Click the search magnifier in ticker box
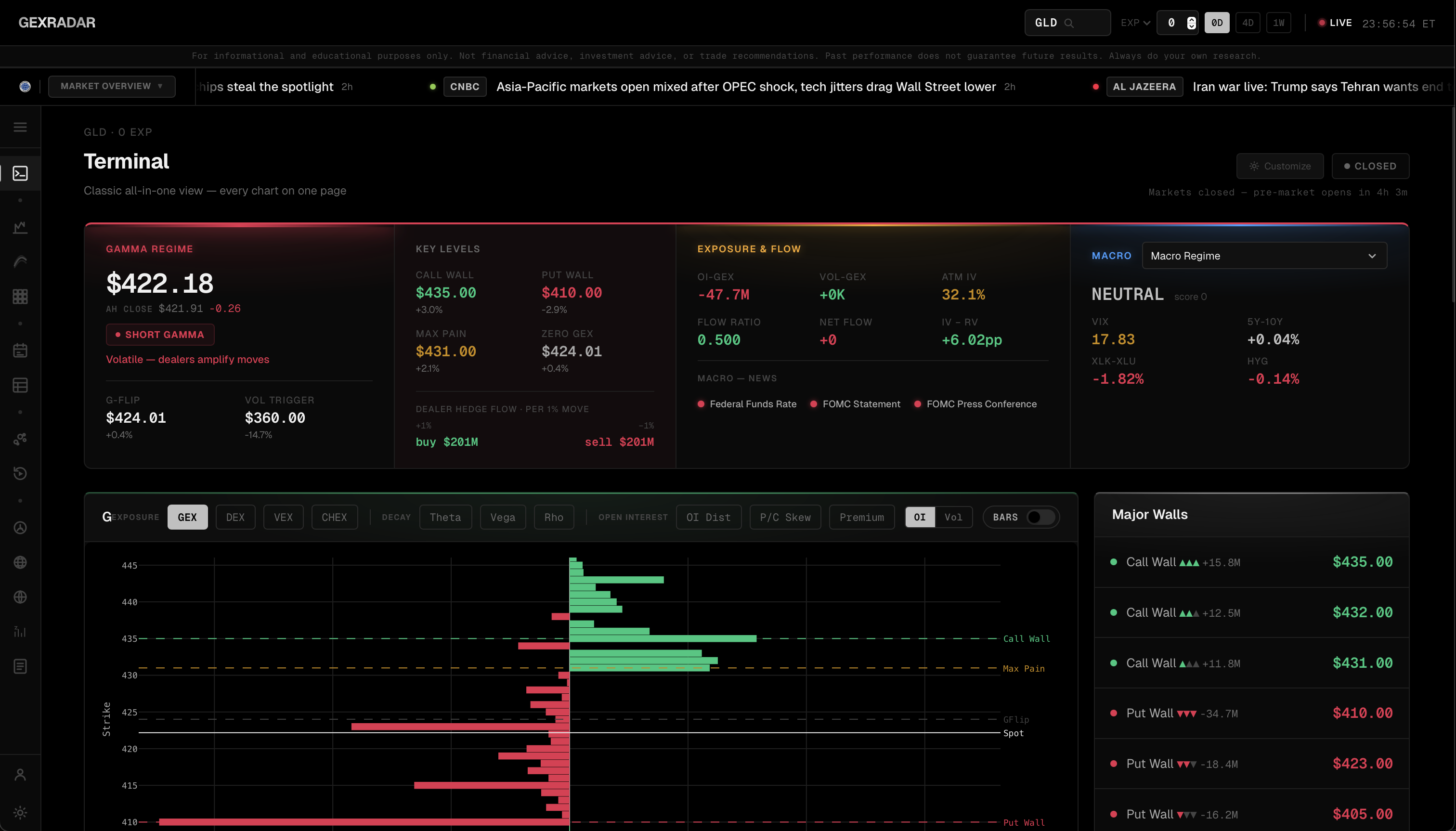The width and height of the screenshot is (1456, 831). click(1069, 23)
